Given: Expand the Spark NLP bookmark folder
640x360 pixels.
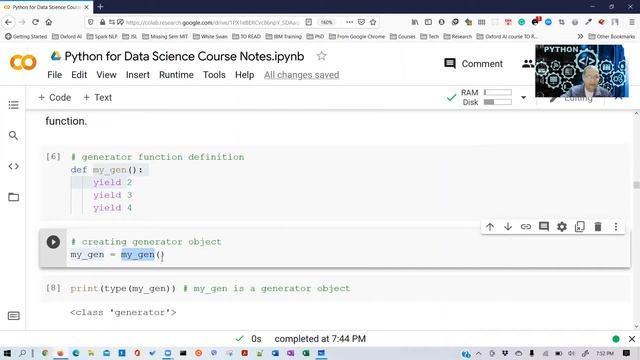Looking at the screenshot, I should click(102, 36).
